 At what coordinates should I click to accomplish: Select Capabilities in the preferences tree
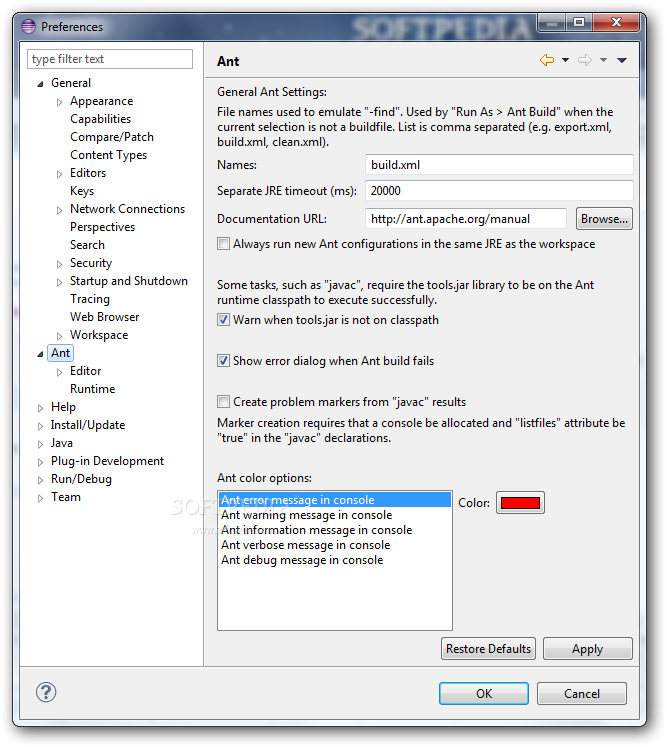[101, 119]
